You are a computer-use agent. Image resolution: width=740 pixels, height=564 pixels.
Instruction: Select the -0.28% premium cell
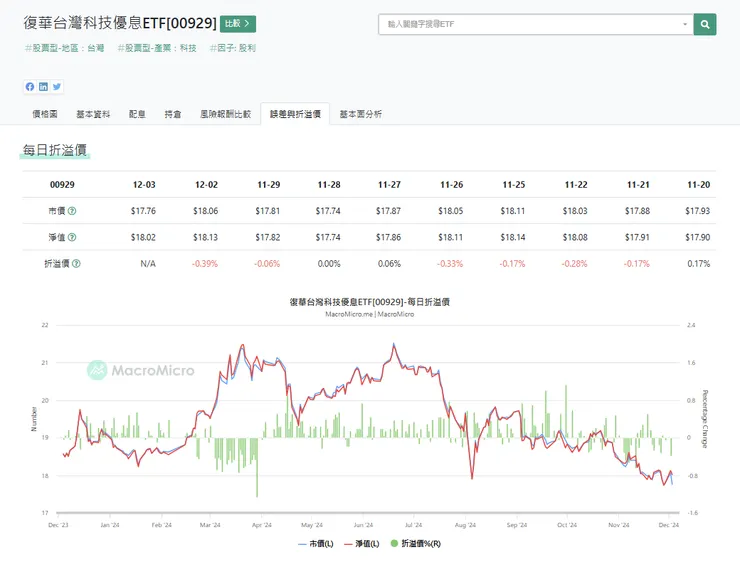pos(574,264)
